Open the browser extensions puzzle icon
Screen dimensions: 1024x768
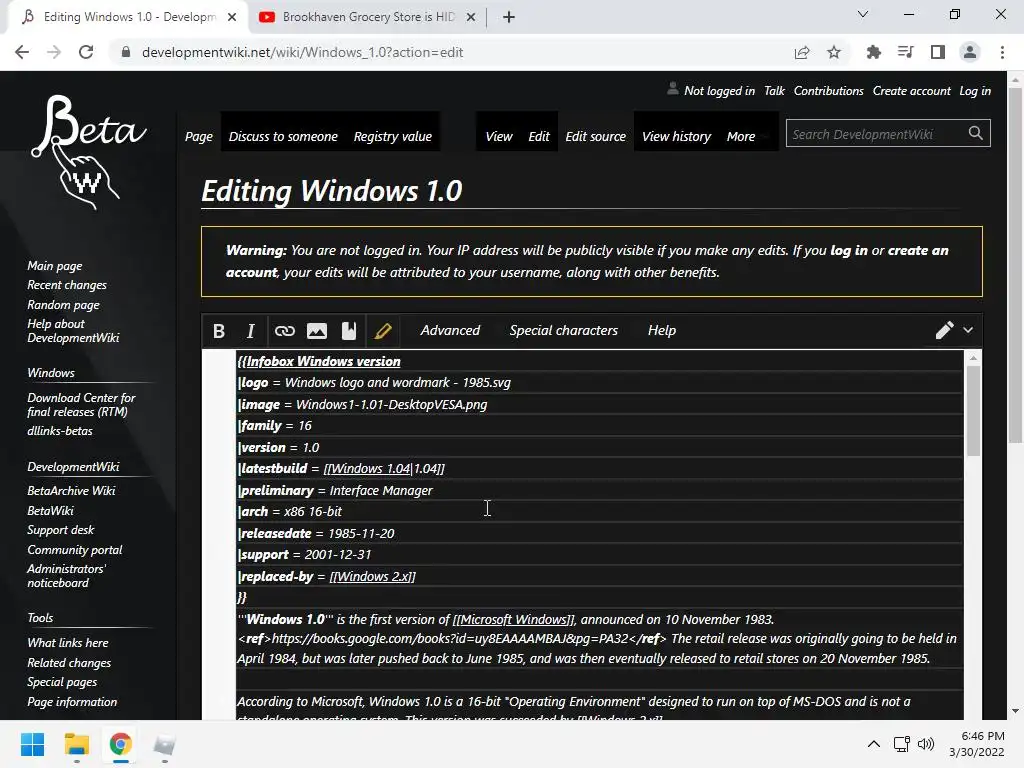tap(873, 52)
